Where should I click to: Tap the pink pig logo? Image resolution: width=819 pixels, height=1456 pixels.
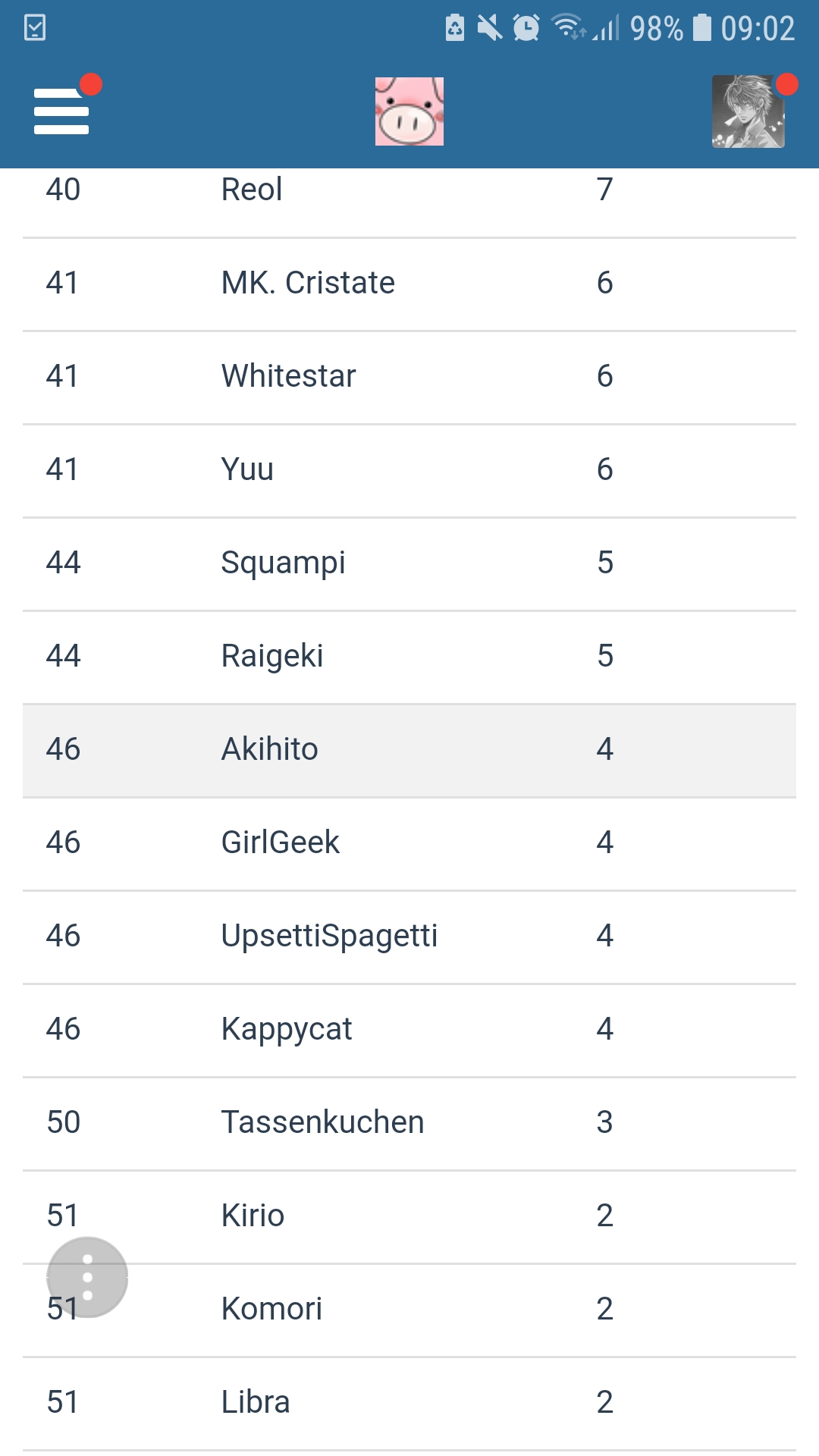point(409,111)
